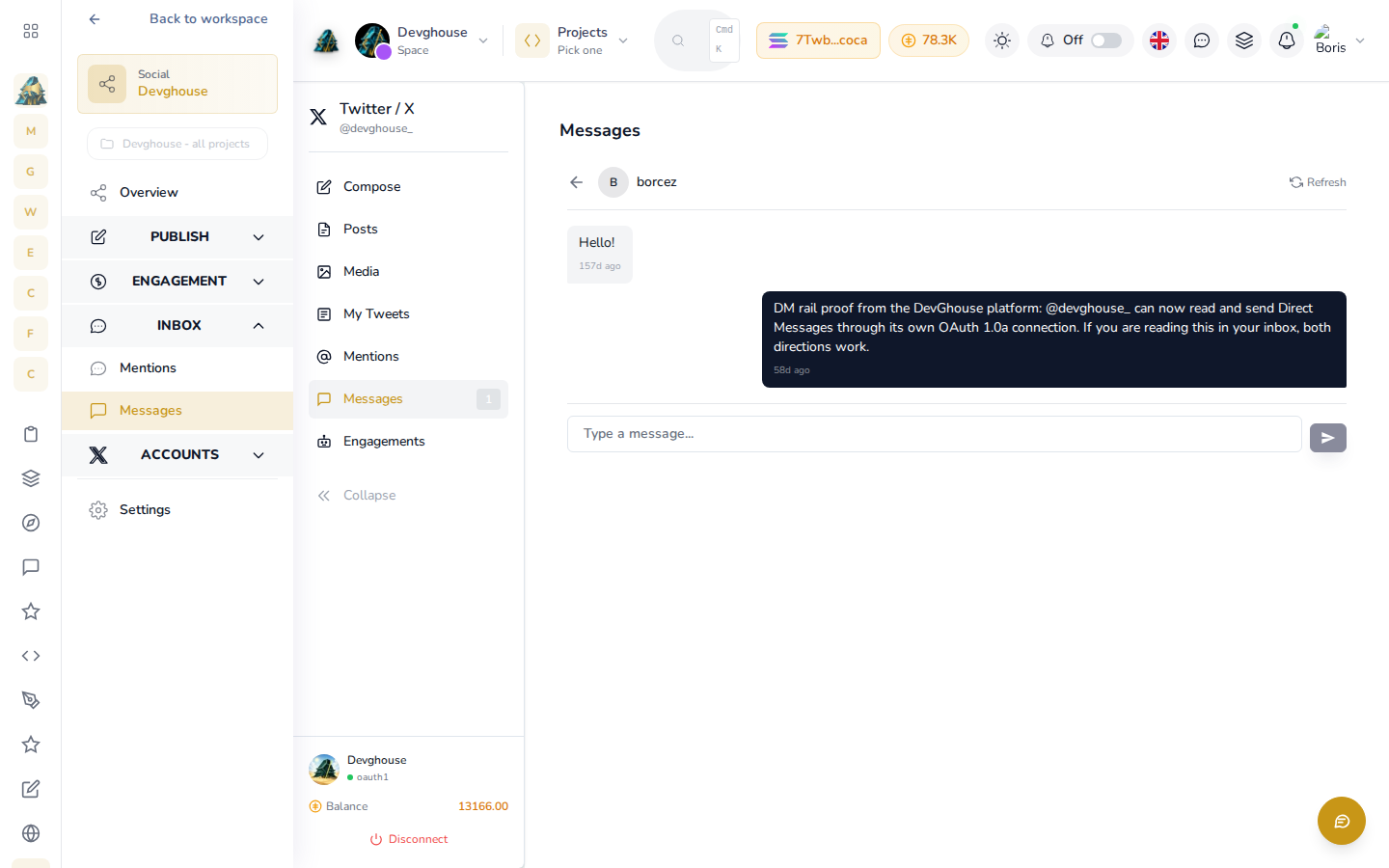Open Devghouse - all projects selector
Viewport: 1389px width, 868px height.
coord(177,144)
